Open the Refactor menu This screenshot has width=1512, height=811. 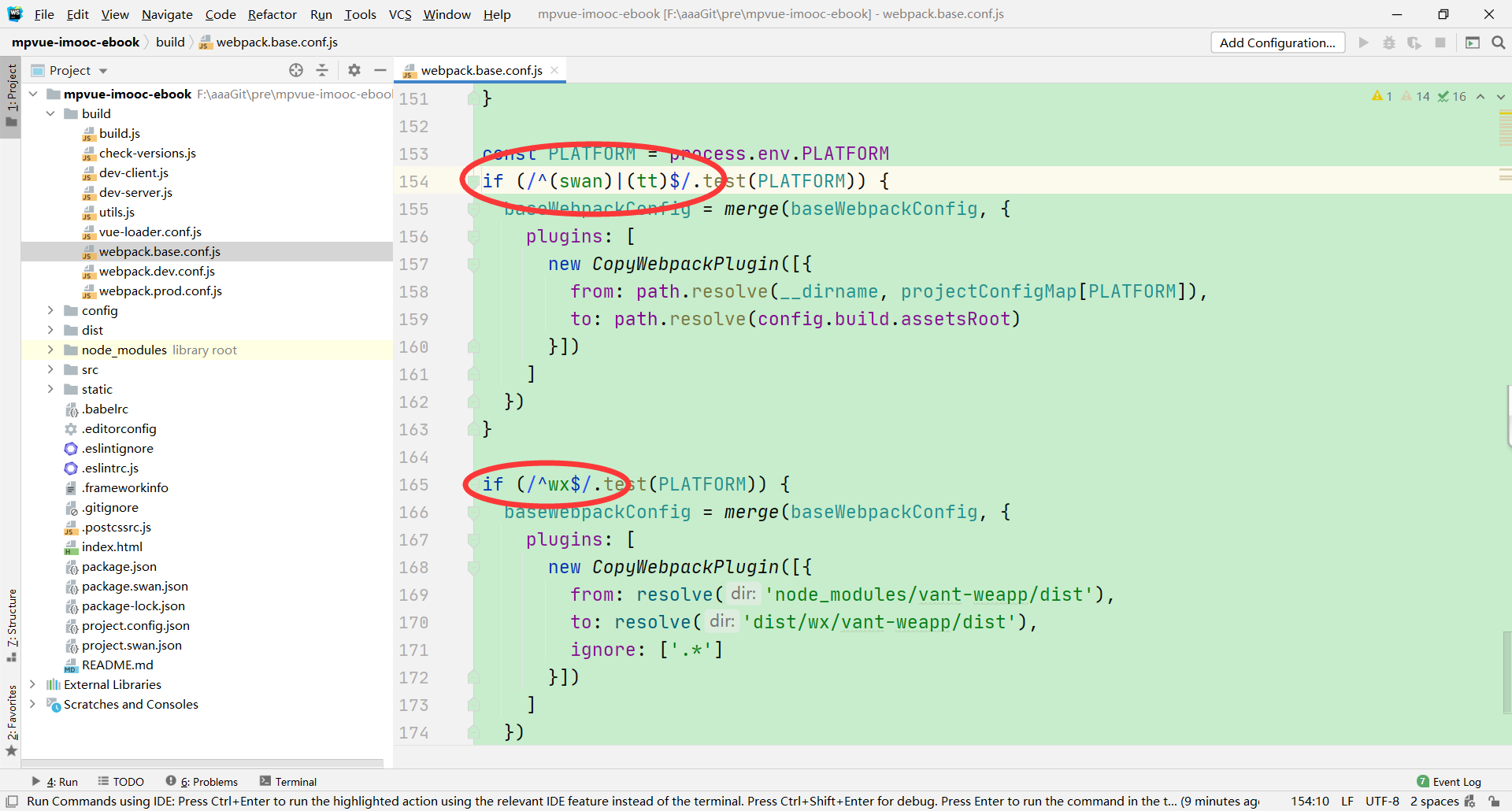(272, 14)
